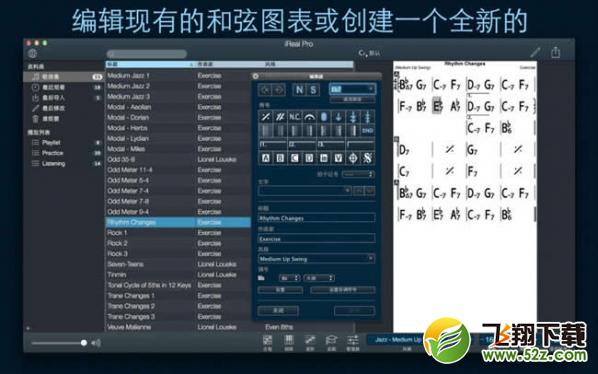The width and height of the screenshot is (598, 374).
Task: Insert the Segno symbol
Action: pos(368,157)
